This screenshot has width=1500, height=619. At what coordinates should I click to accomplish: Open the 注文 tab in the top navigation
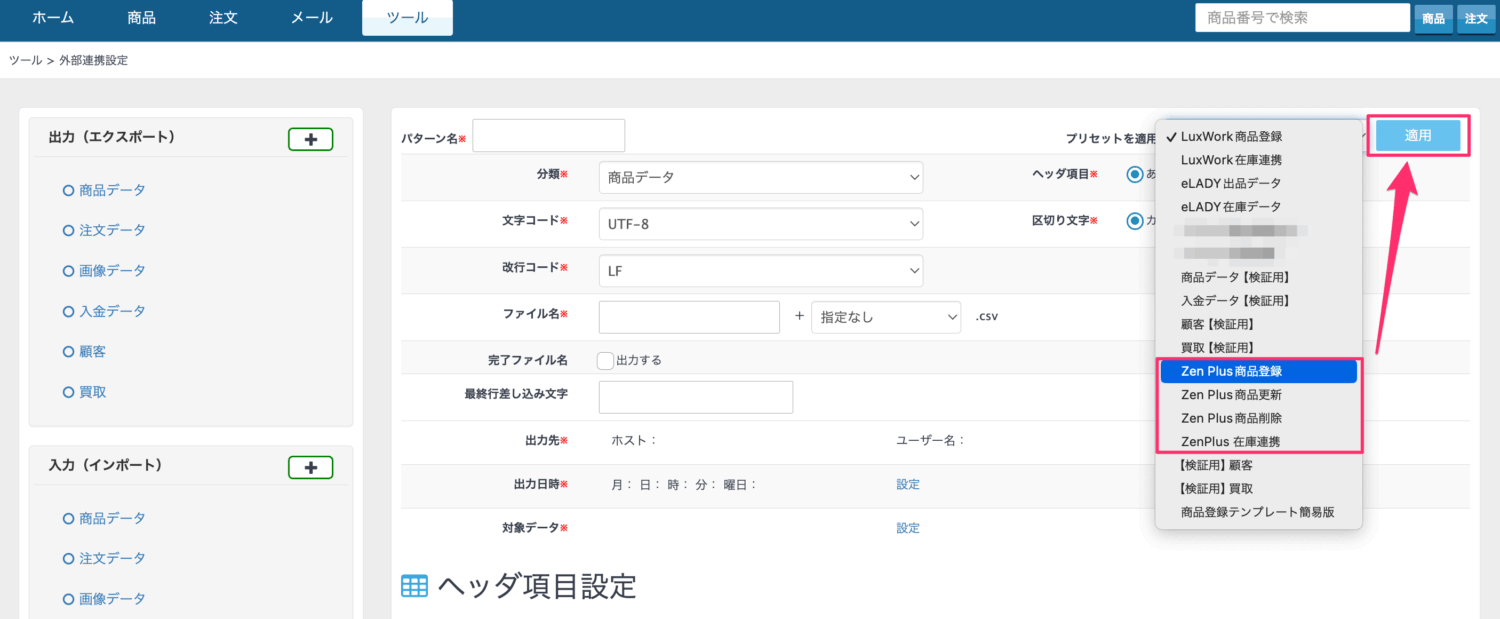pos(223,18)
